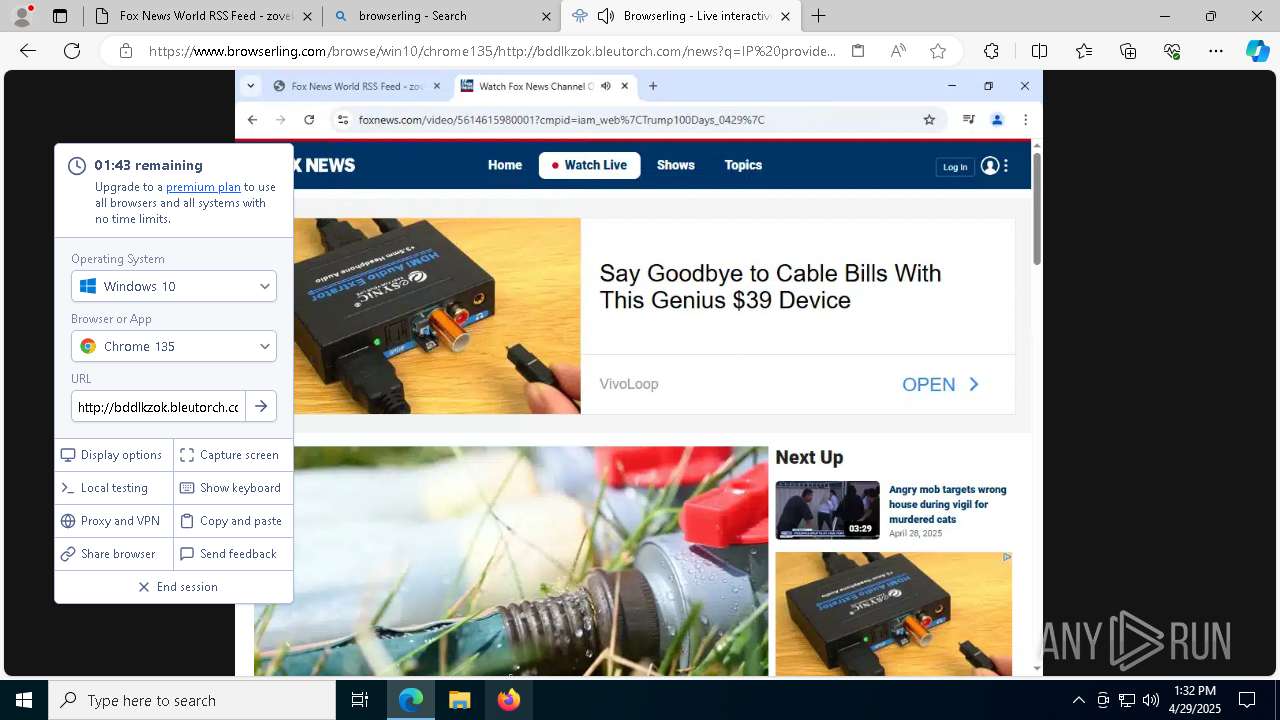Open the system tray volume icon
The image size is (1280, 720).
(1150, 700)
